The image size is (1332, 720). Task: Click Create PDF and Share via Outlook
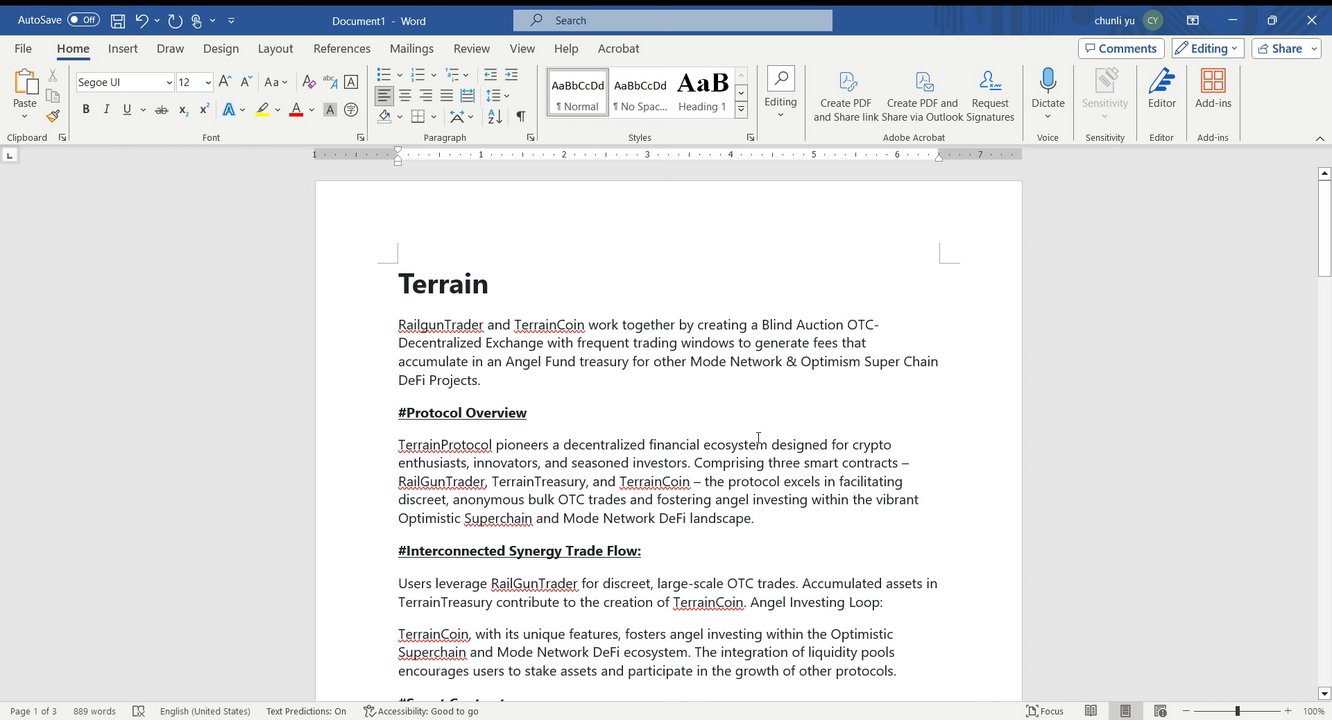coord(921,96)
